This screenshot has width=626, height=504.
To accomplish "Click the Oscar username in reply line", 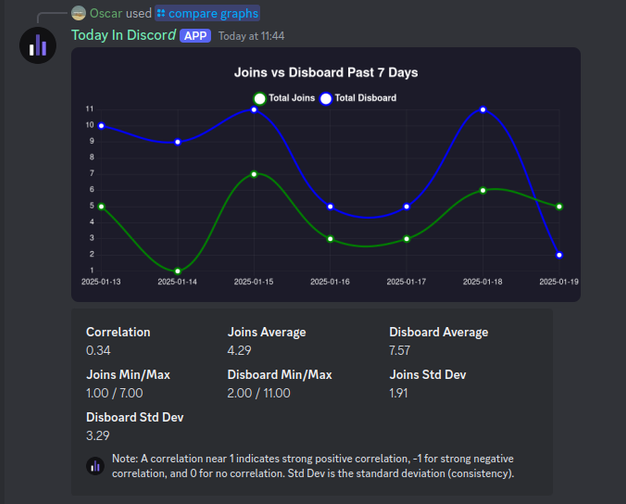I will point(106,14).
